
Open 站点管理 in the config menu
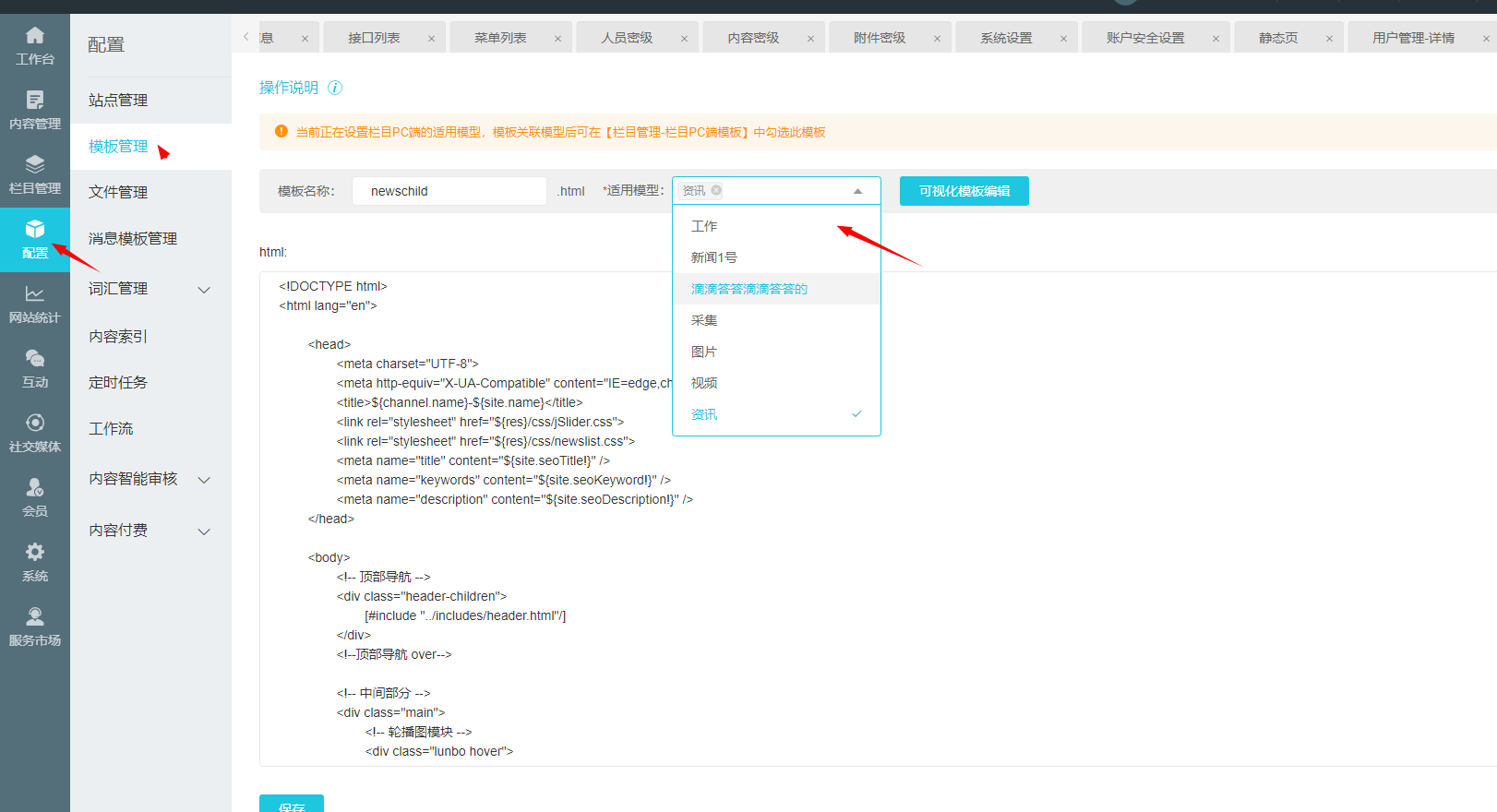(150, 101)
